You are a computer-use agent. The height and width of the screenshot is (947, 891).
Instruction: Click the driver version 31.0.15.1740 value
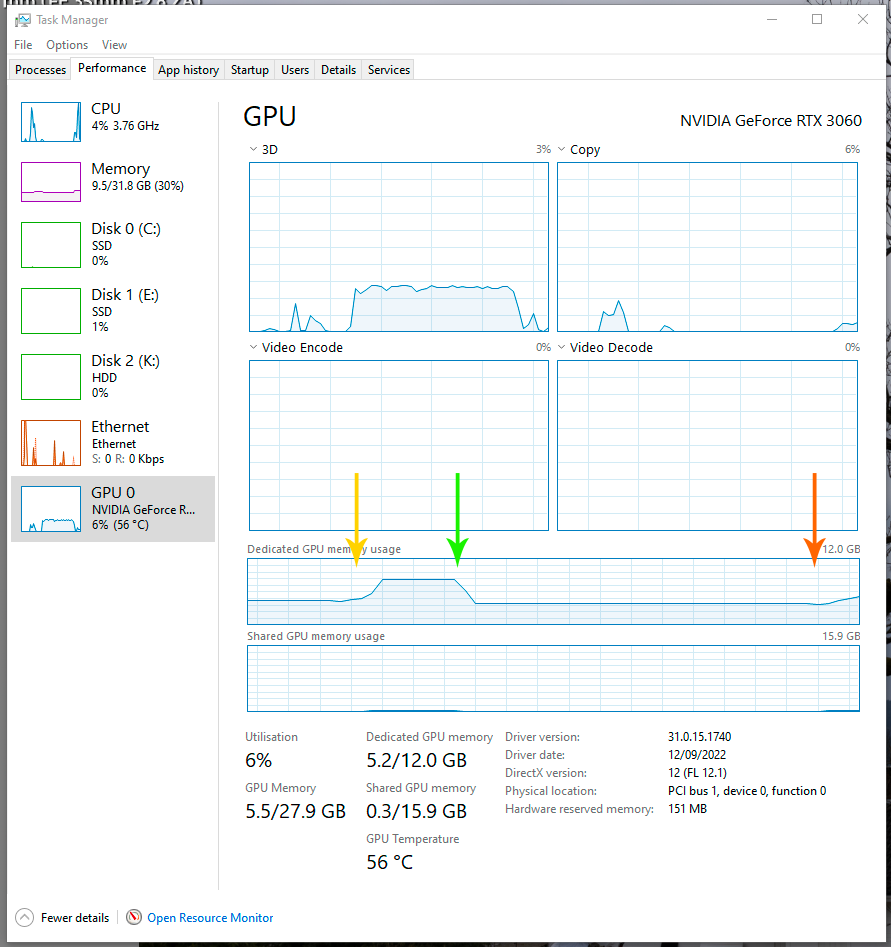click(700, 737)
